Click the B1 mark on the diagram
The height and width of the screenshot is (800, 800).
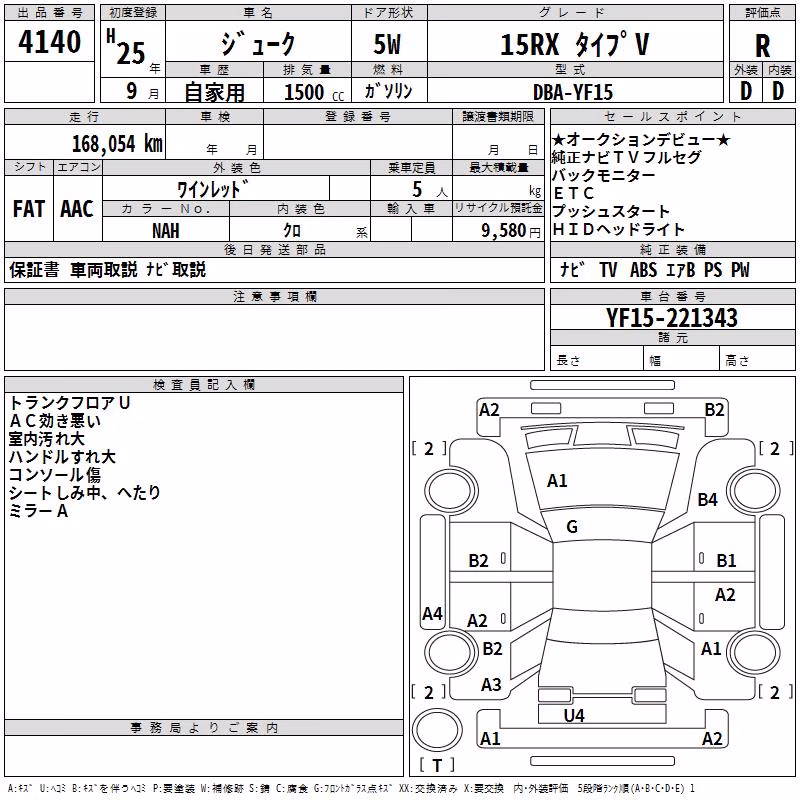(726, 561)
